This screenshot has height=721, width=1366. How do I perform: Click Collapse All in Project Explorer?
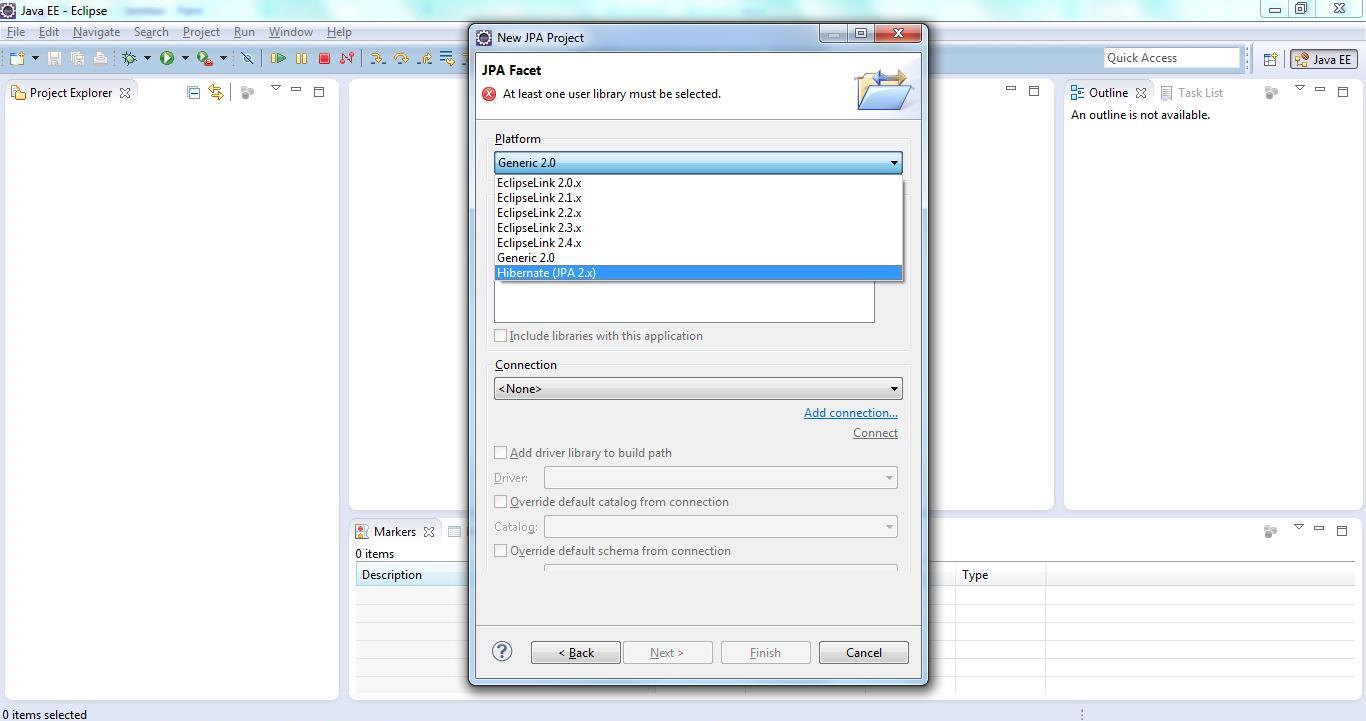click(193, 92)
